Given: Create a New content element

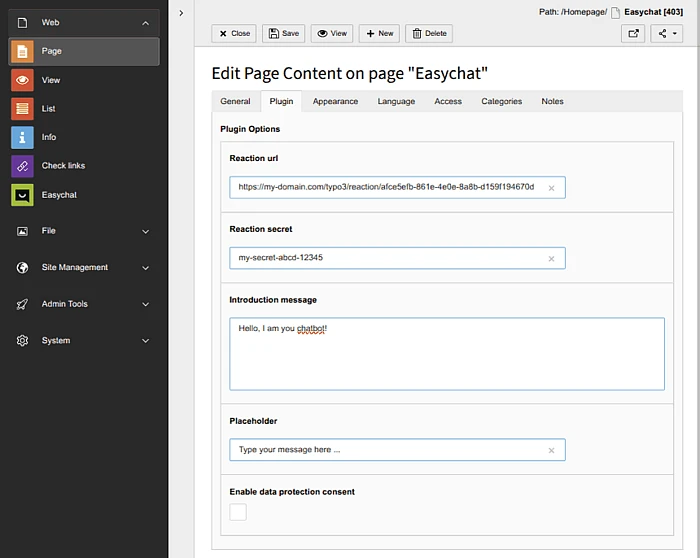Looking at the screenshot, I should tap(379, 33).
